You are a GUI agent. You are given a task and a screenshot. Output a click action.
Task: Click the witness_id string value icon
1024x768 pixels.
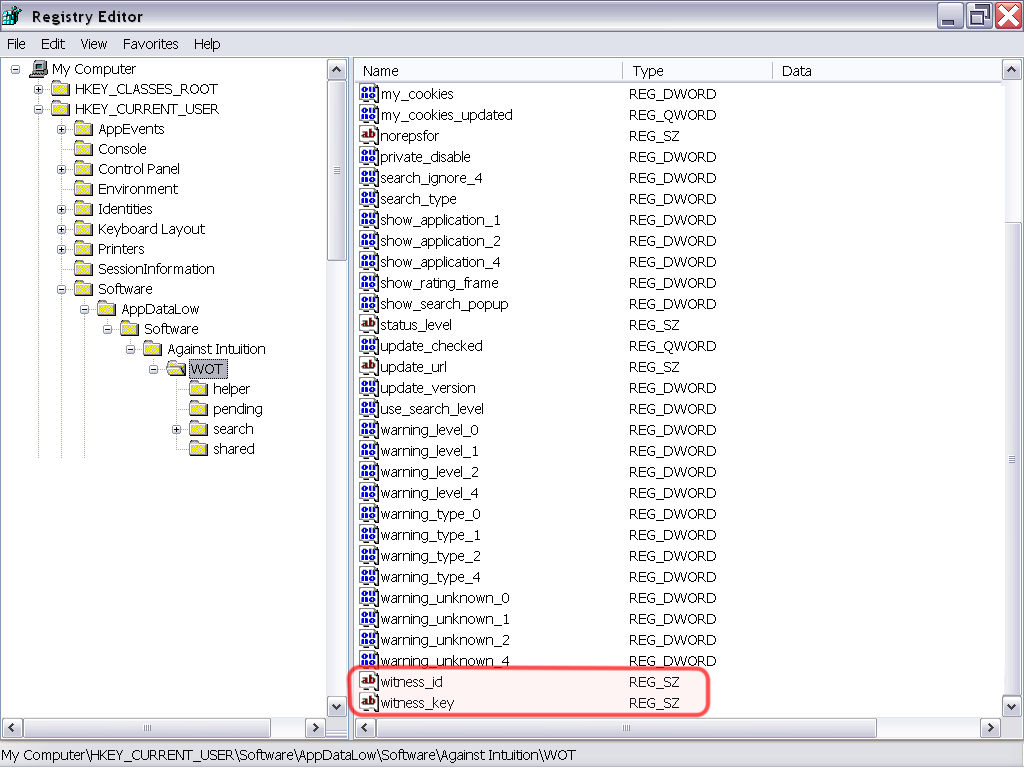(368, 681)
